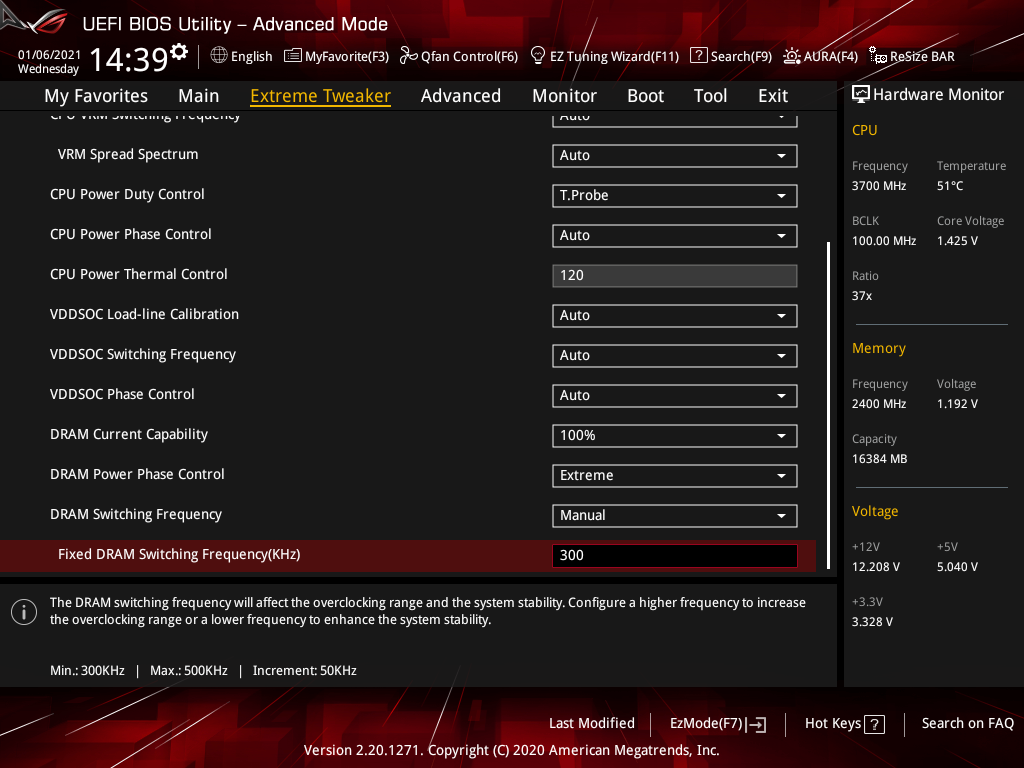
Task: Click the Hardware Monitor icon
Action: click(861, 95)
